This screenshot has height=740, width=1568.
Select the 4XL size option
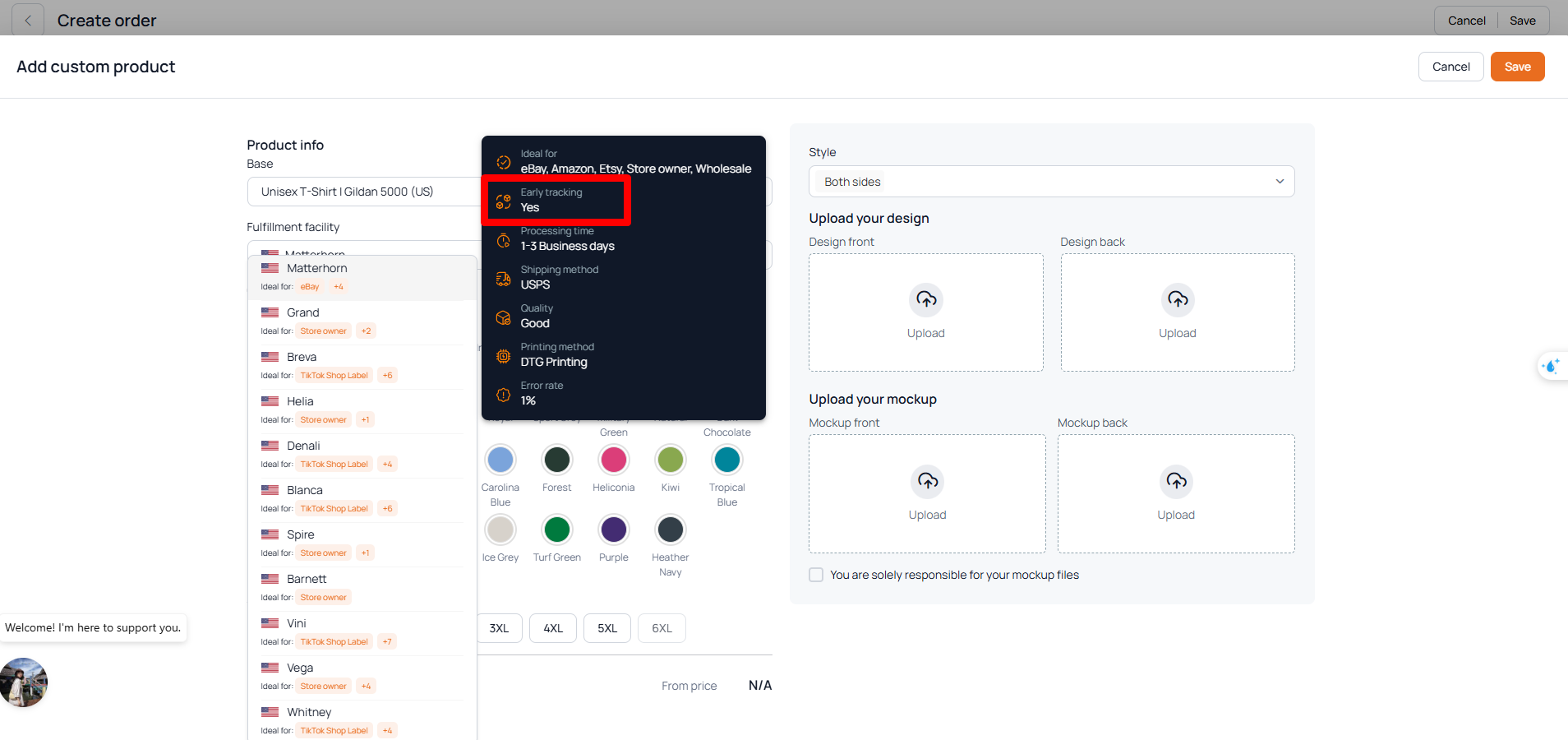click(553, 628)
